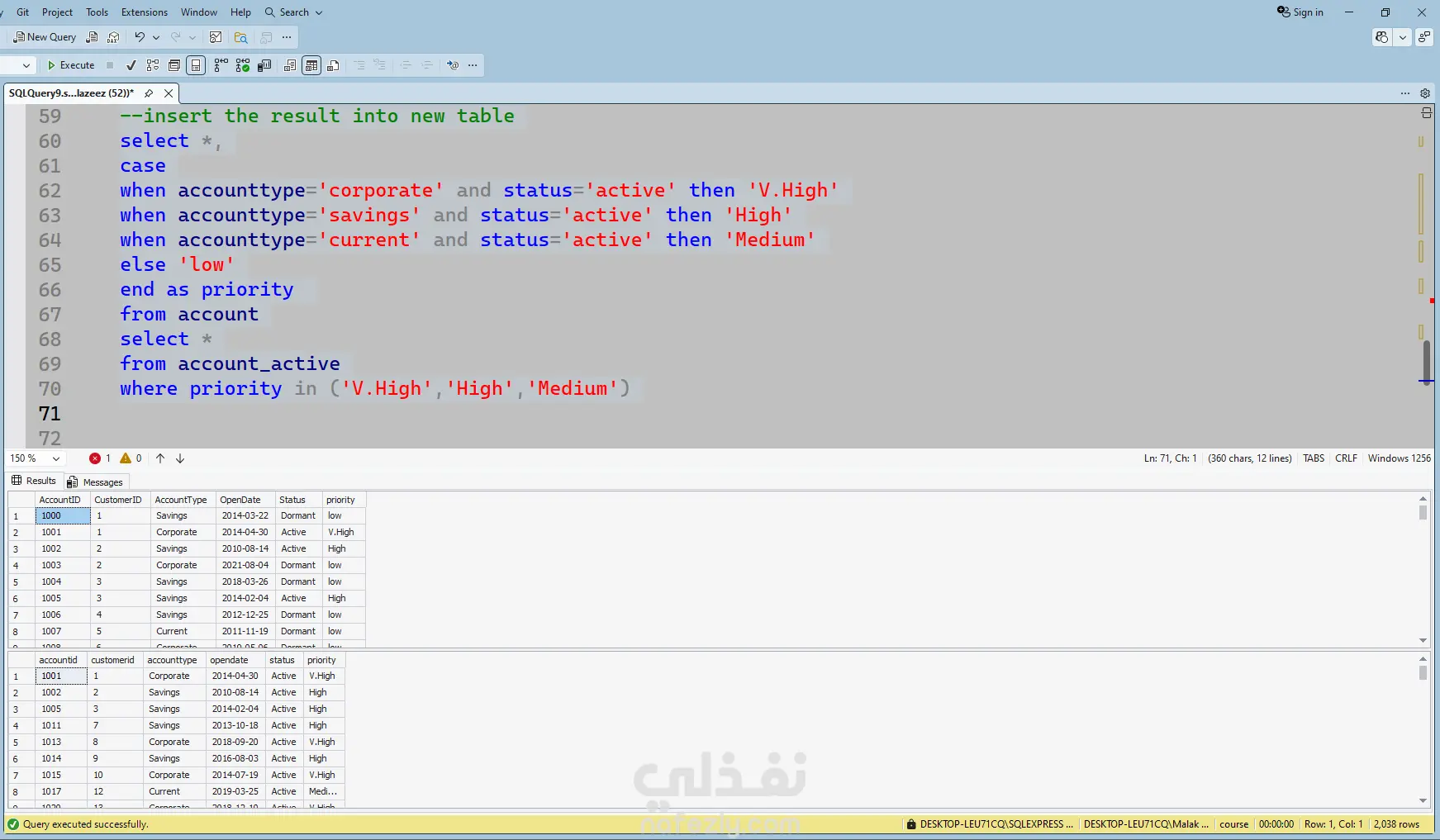This screenshot has width=1440, height=840.
Task: Close the SQLQuery9 query tab
Action: (x=169, y=93)
